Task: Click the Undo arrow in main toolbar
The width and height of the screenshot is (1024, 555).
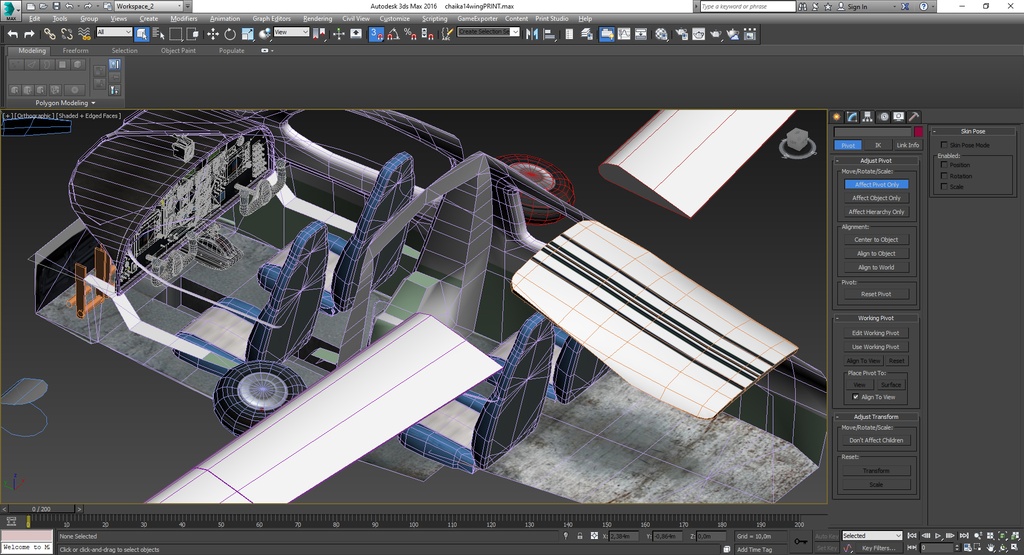Action: tap(12, 34)
